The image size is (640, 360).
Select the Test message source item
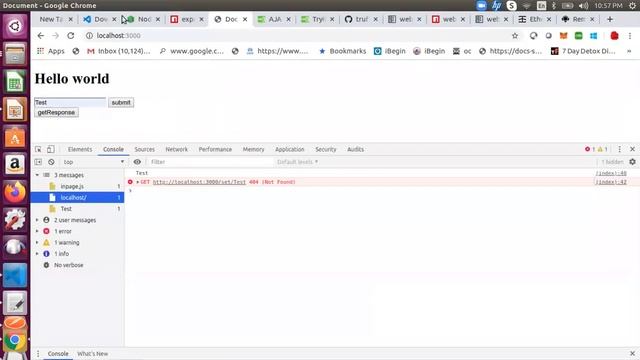[x=78, y=209]
